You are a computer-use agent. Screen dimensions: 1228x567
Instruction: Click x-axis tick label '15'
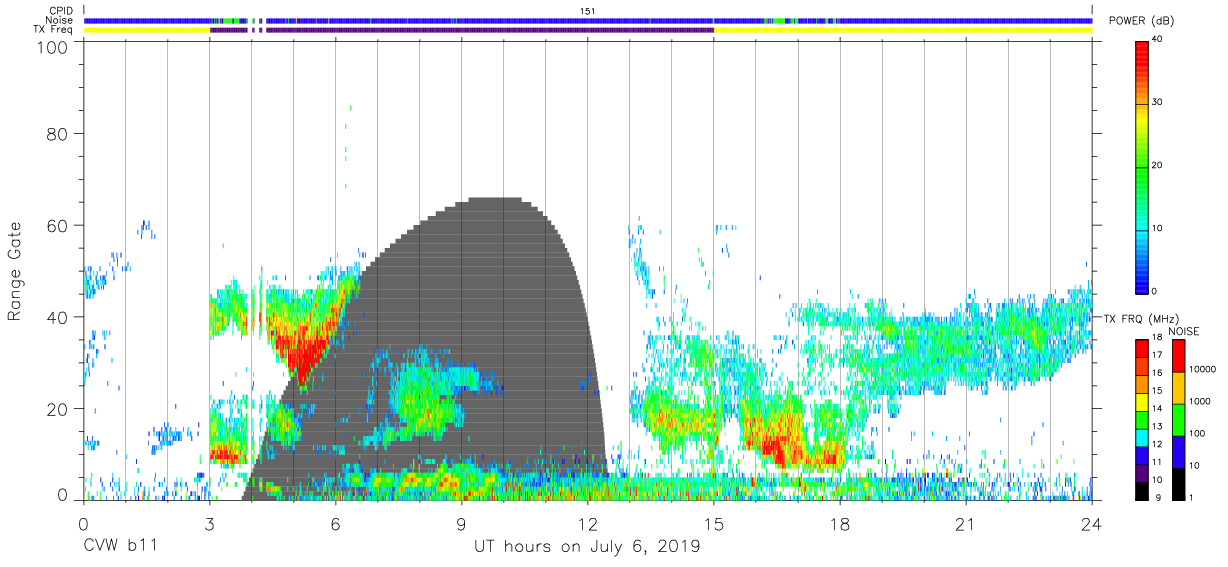[x=714, y=523]
